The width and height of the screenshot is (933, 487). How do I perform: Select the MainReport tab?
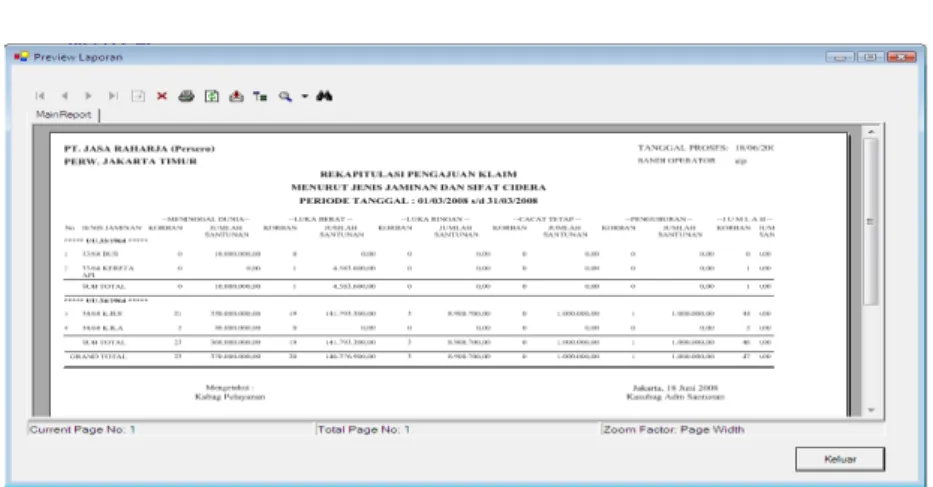(64, 114)
